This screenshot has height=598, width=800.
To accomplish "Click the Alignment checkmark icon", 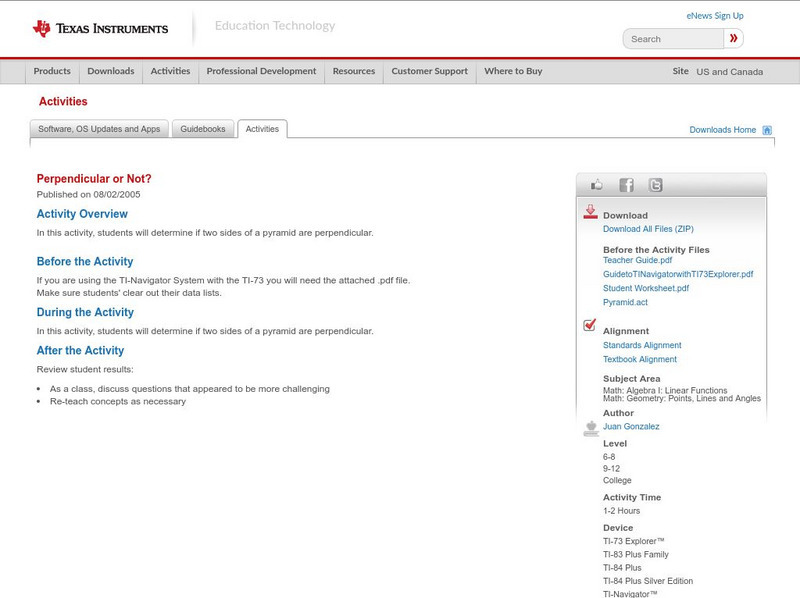I will (x=590, y=326).
